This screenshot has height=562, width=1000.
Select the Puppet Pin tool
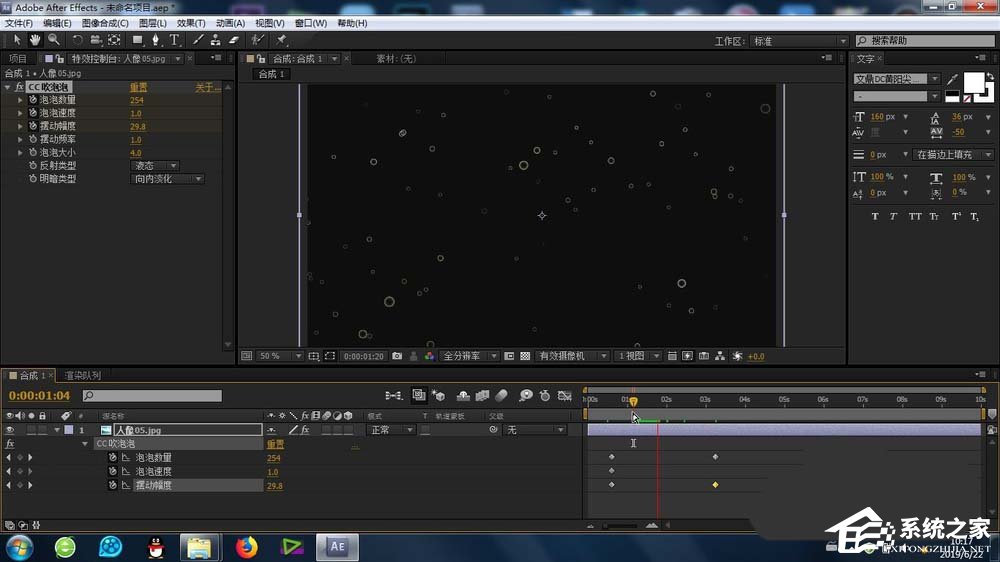281,40
